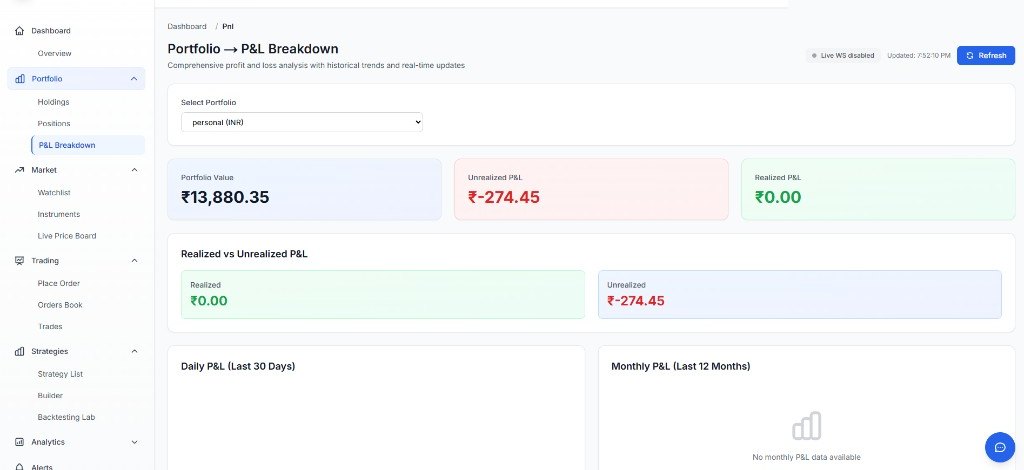Navigate to Instruments

59,214
